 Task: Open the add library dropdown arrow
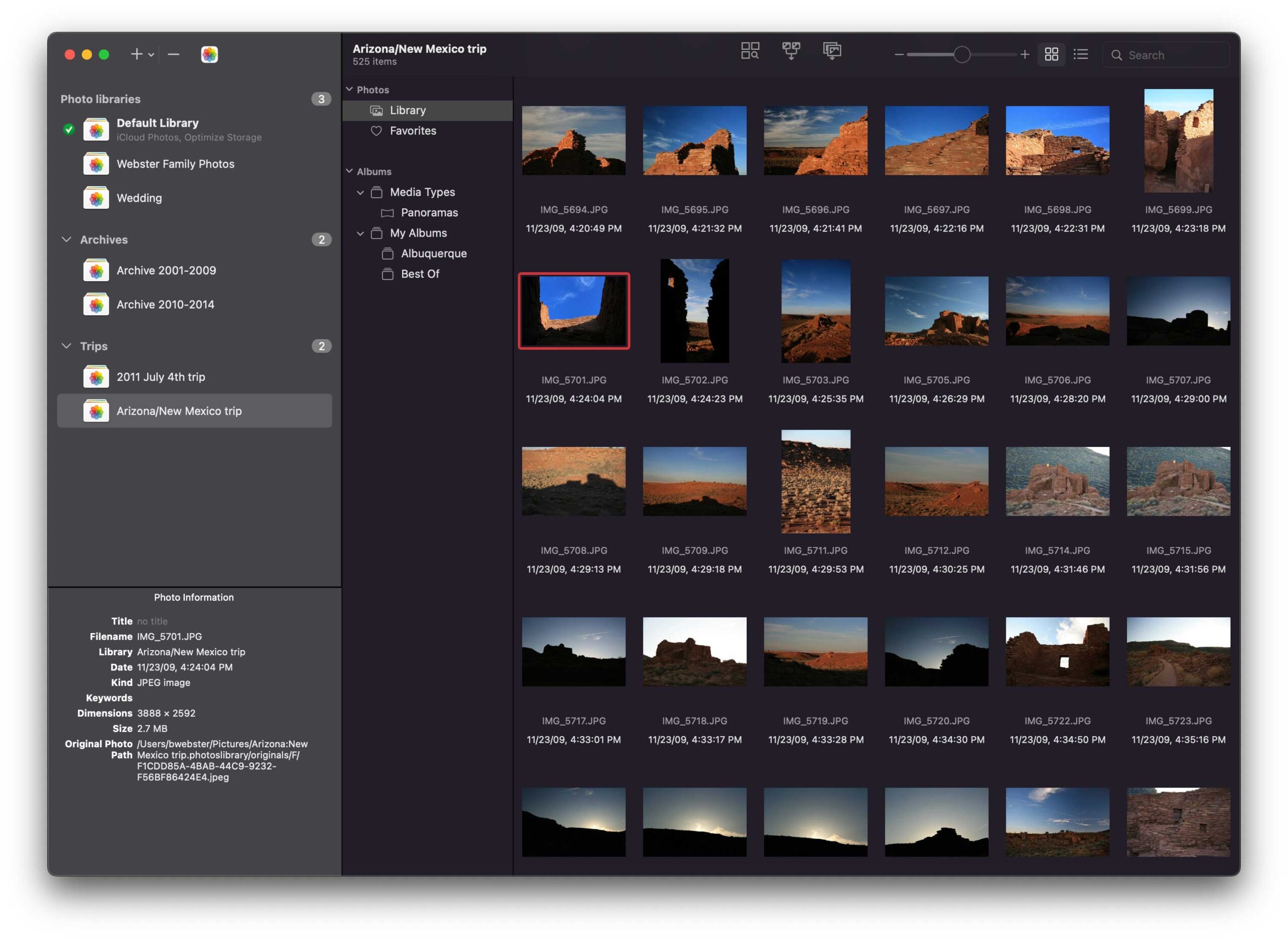coord(151,55)
